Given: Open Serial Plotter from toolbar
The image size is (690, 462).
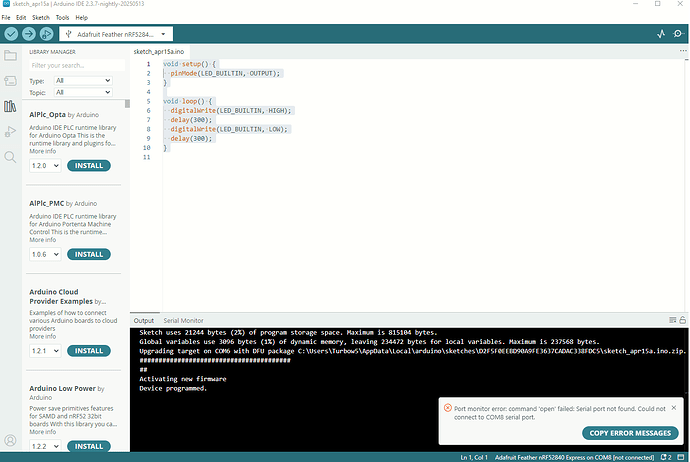Looking at the screenshot, I should click(659, 34).
